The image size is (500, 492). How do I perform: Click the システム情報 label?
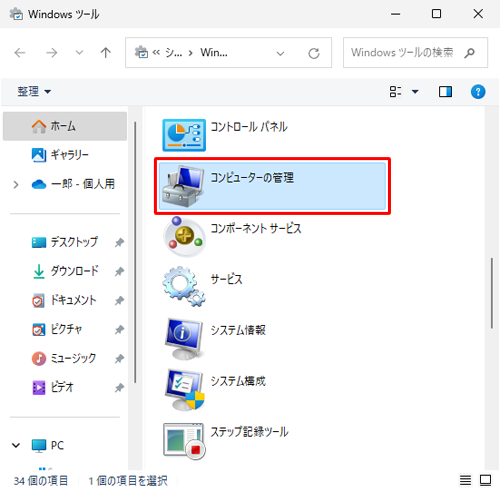point(238,330)
